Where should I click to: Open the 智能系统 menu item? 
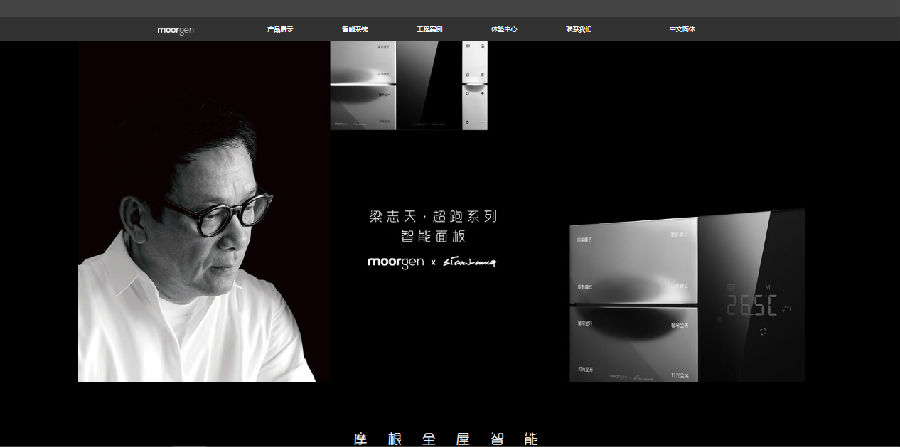click(355, 29)
